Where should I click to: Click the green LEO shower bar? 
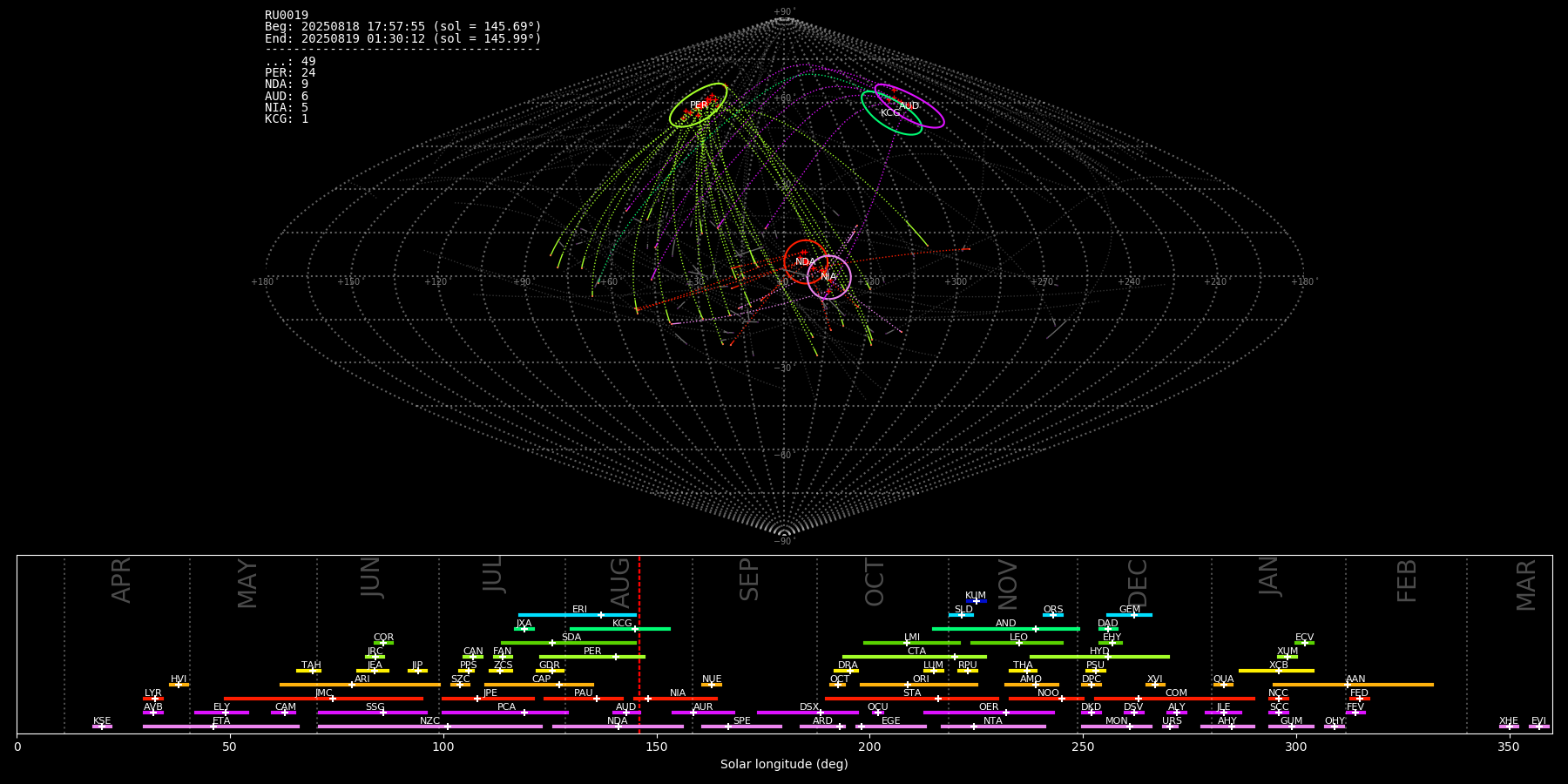pyautogui.click(x=1017, y=643)
